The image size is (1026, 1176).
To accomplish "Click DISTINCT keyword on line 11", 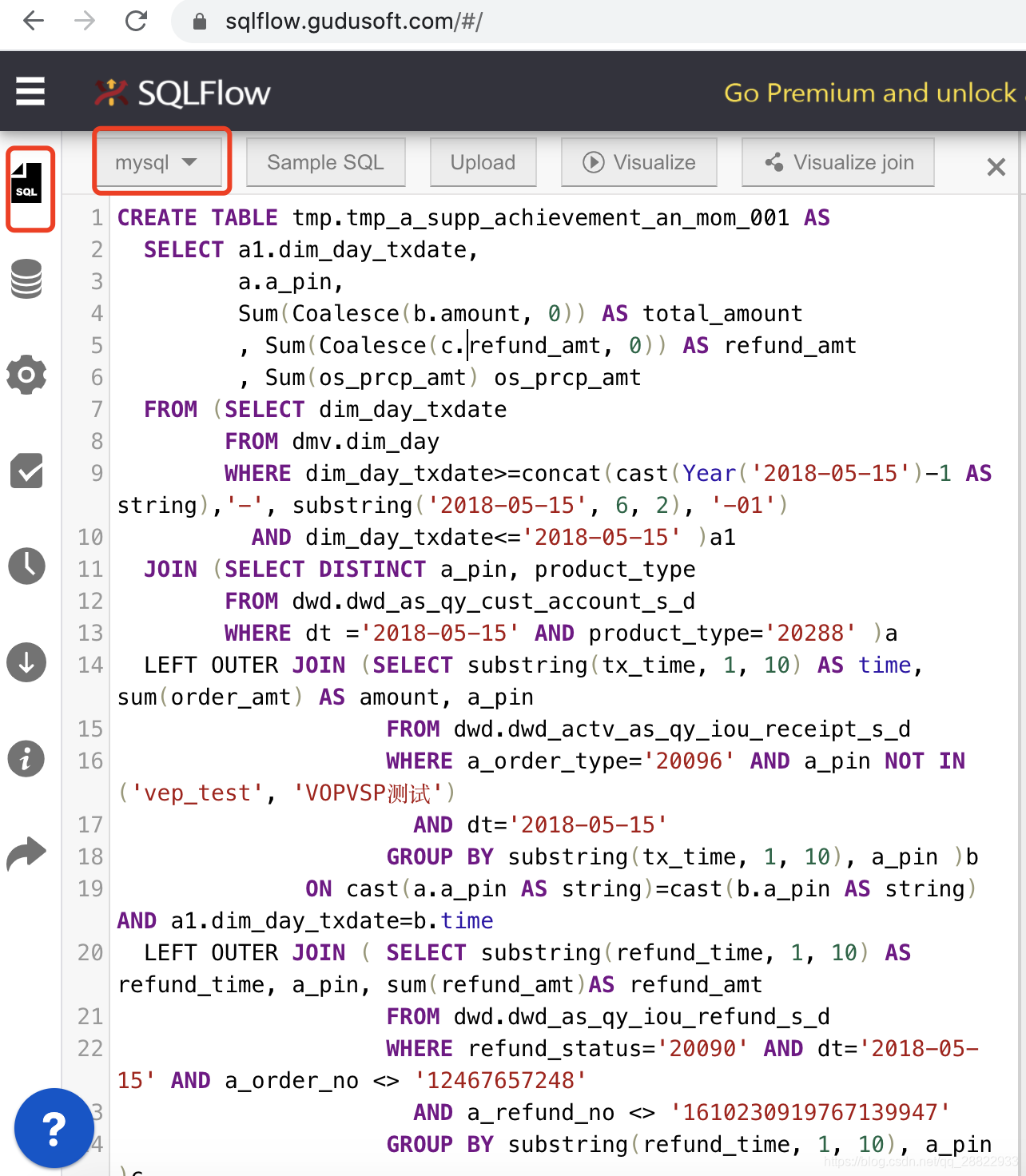I will click(372, 569).
